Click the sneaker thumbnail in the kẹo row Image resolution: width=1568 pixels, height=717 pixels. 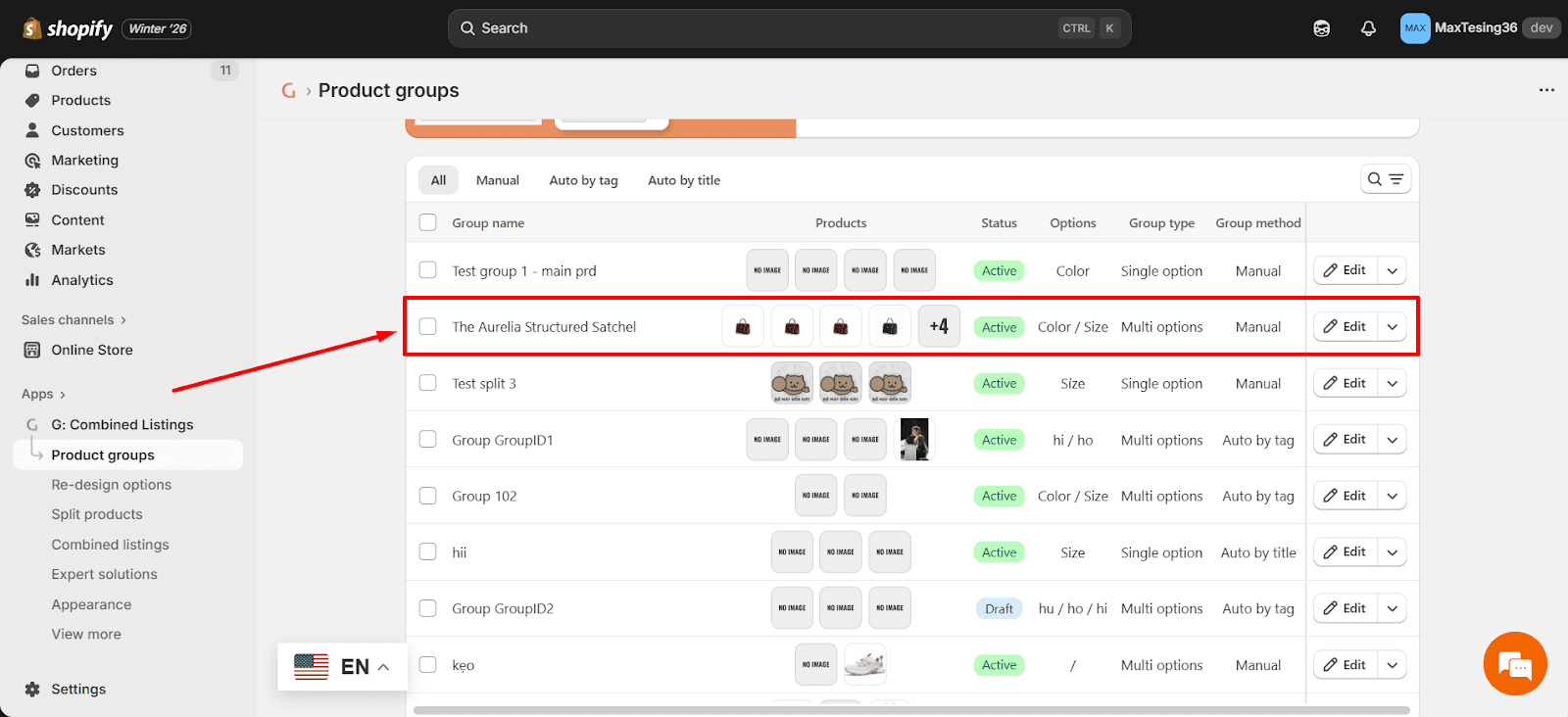point(864,664)
